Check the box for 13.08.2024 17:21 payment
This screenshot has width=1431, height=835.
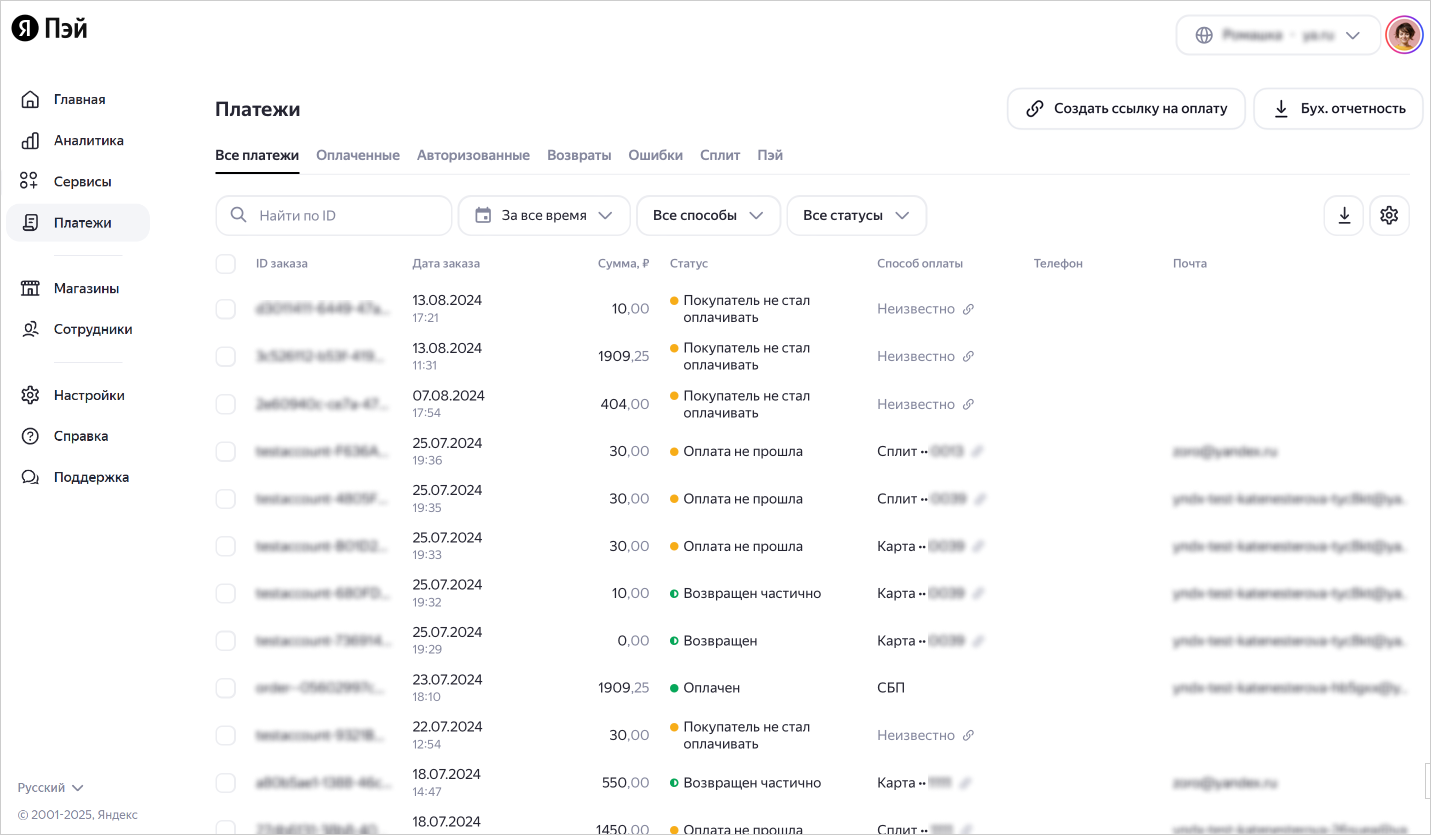point(226,309)
